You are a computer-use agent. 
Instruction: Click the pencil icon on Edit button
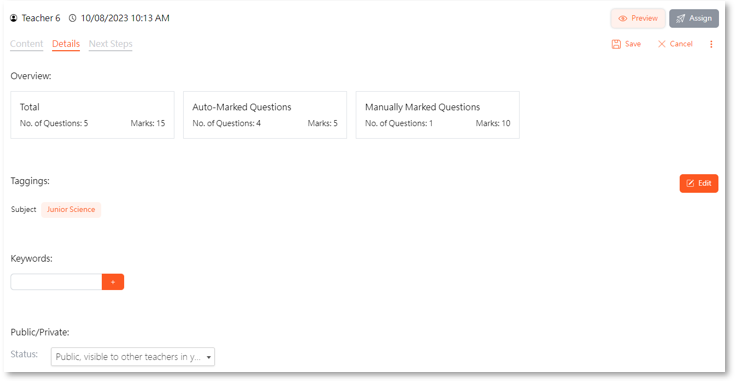point(690,183)
